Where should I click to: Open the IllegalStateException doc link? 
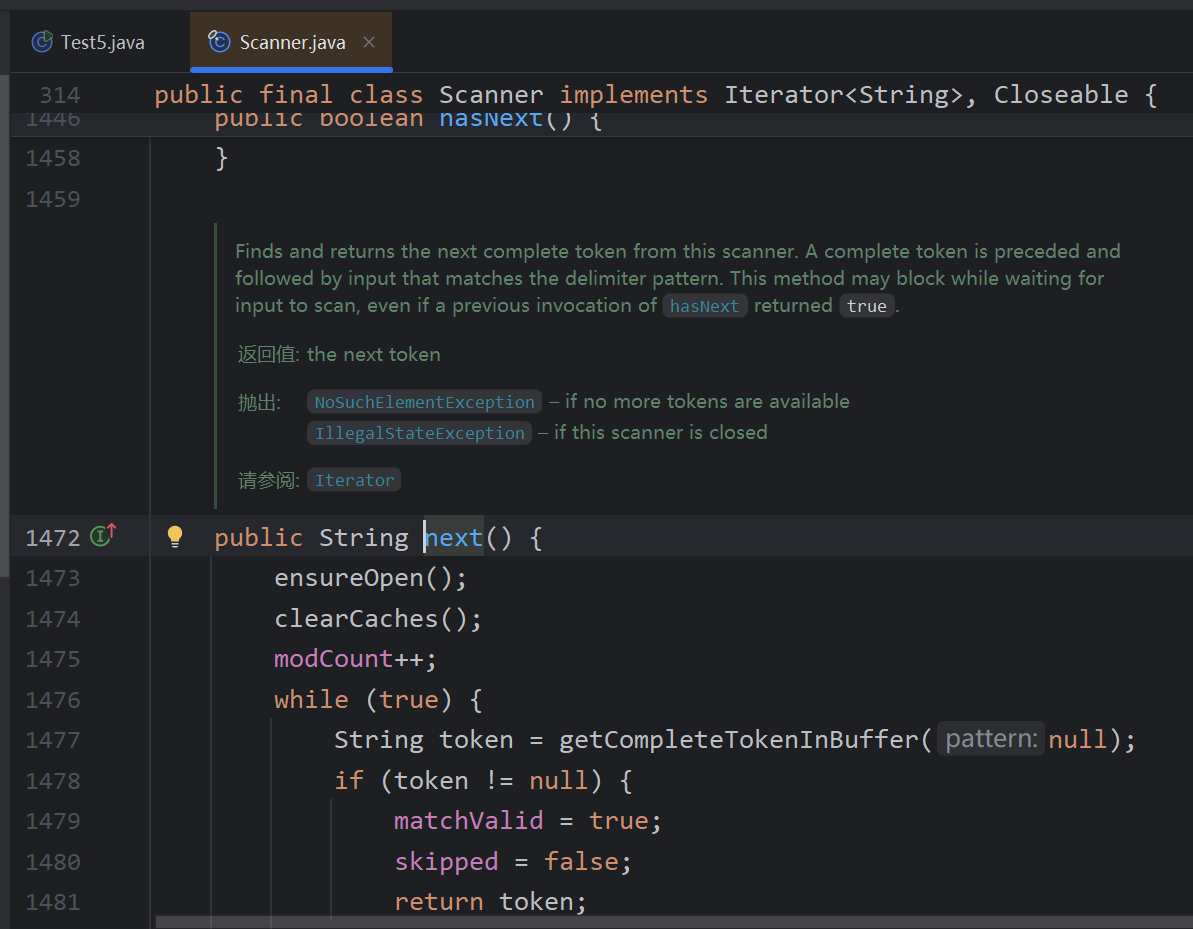(419, 433)
